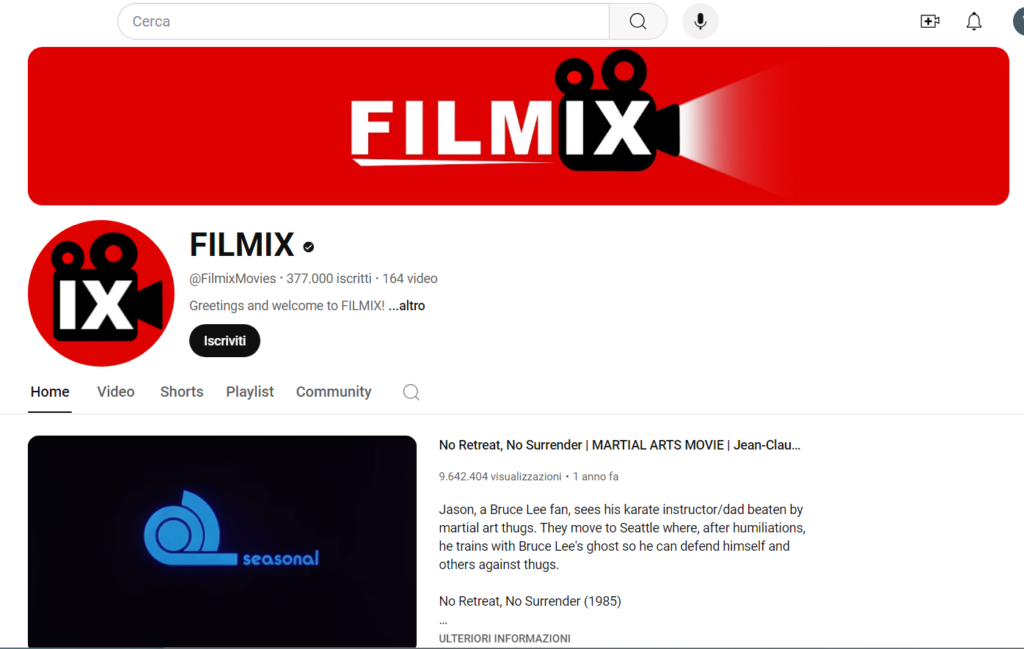Screen dimensions: 1024x649
Task: Click the 1 anno fa text
Action: coord(596,477)
